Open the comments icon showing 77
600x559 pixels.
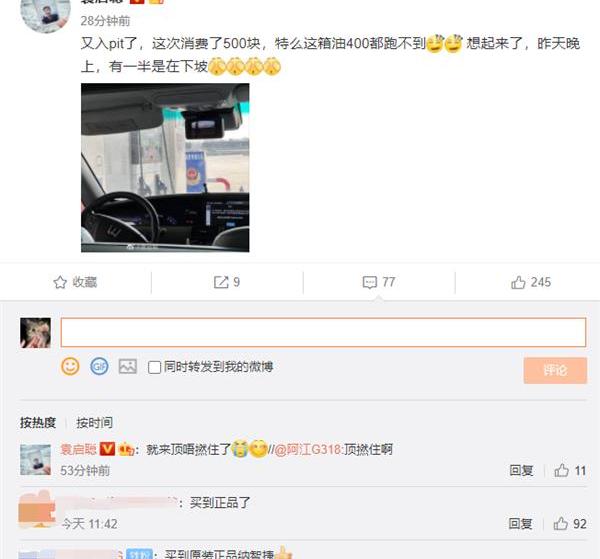coord(370,282)
